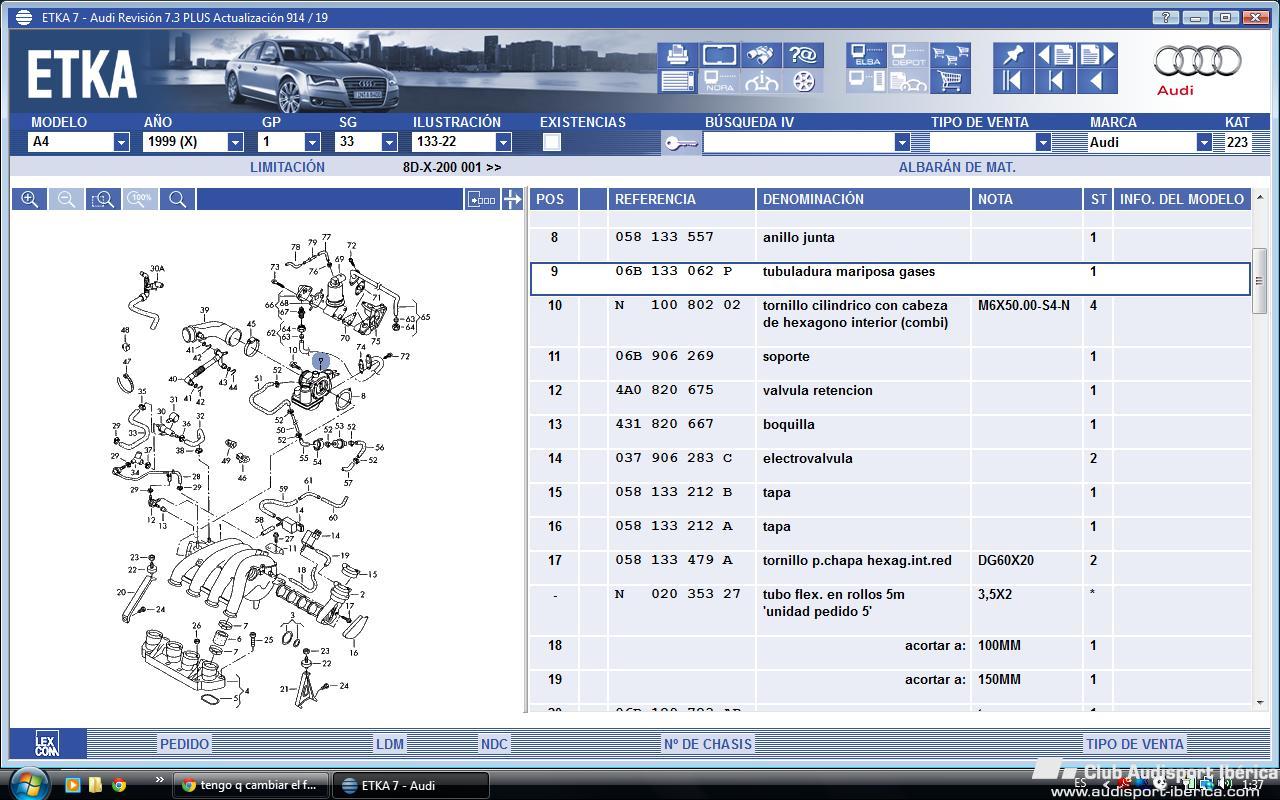This screenshot has height=800, width=1280.
Task: Click the KAT 223 field
Action: pyautogui.click(x=1238, y=142)
